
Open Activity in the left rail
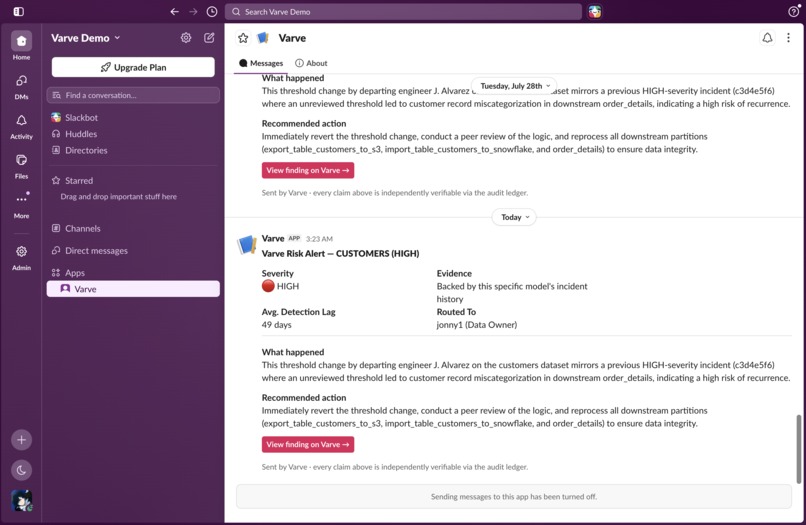(x=21, y=126)
